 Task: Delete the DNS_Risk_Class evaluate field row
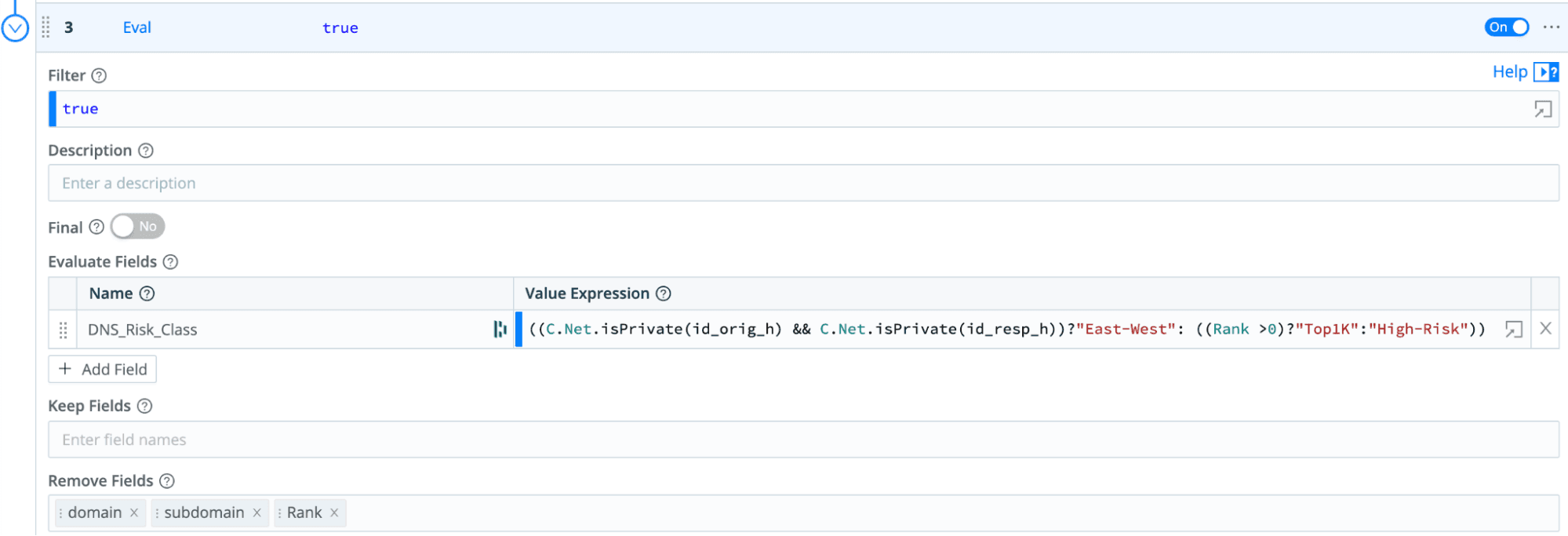pyautogui.click(x=1545, y=329)
